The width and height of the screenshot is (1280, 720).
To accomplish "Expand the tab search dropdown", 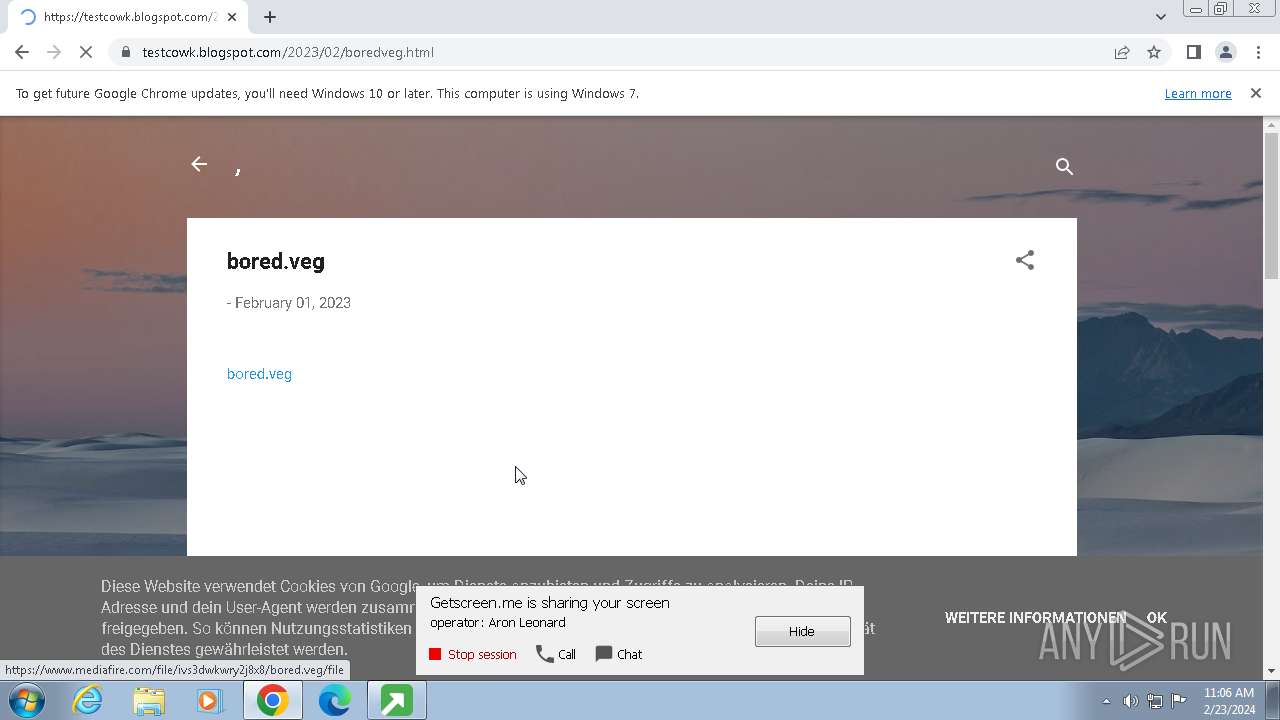I will coord(1160,17).
